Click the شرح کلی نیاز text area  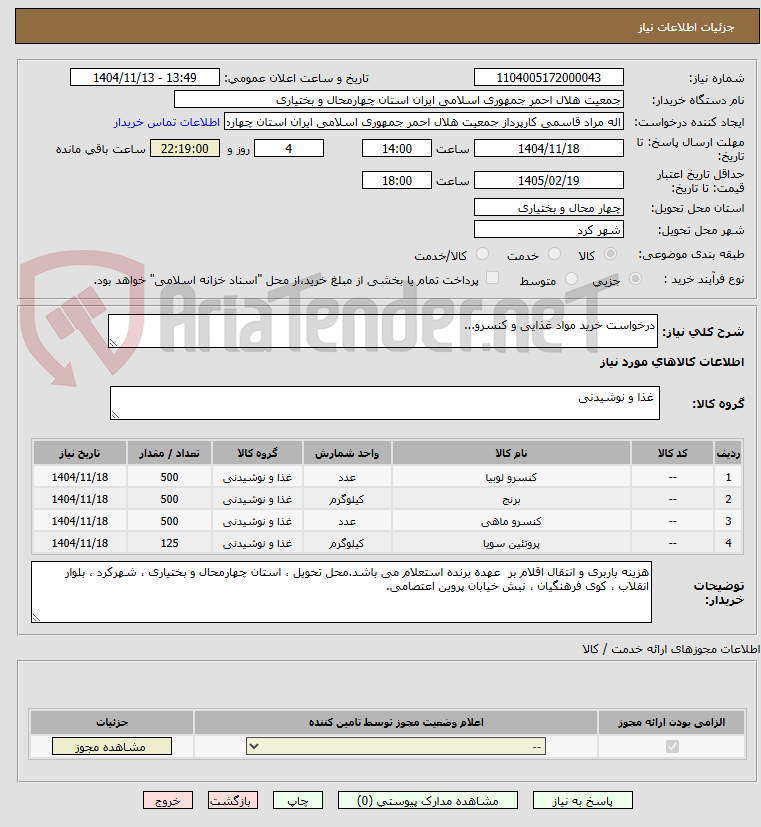383,331
